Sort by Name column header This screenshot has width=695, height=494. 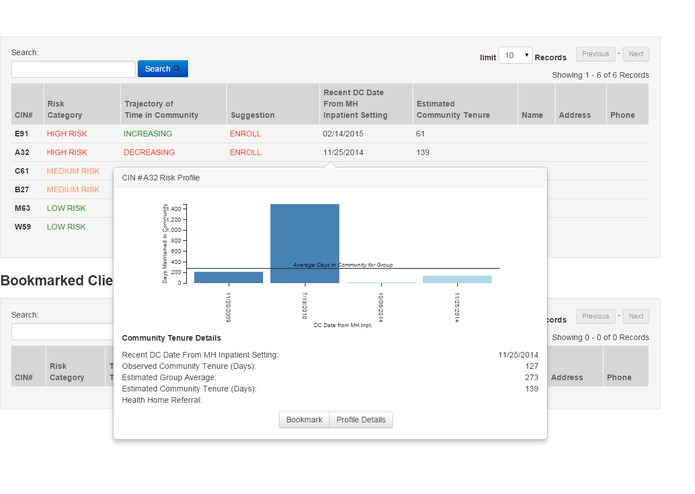coord(536,104)
